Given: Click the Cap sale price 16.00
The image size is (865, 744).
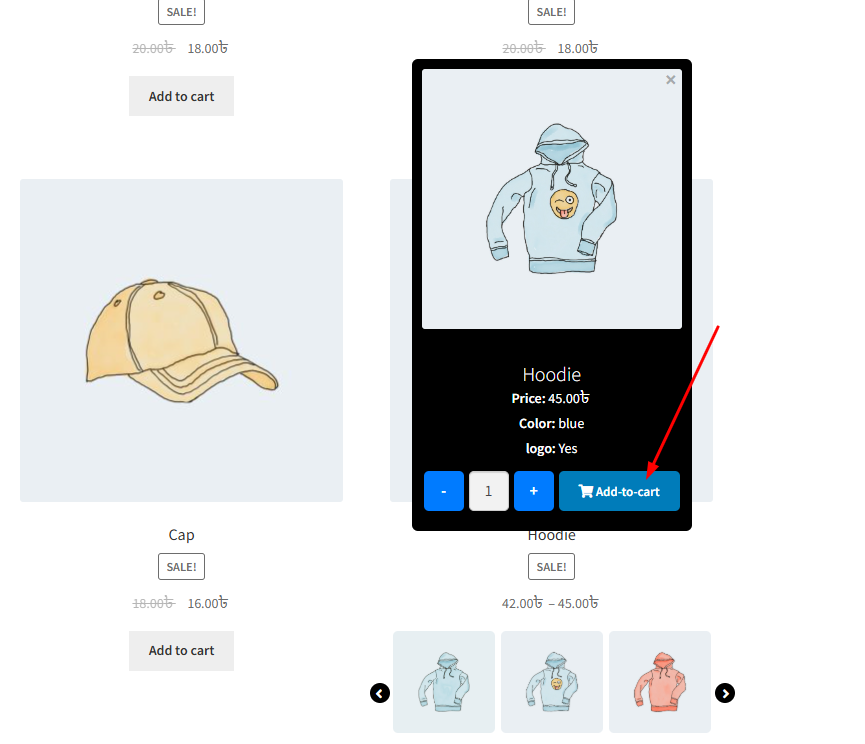Looking at the screenshot, I should pos(207,603).
